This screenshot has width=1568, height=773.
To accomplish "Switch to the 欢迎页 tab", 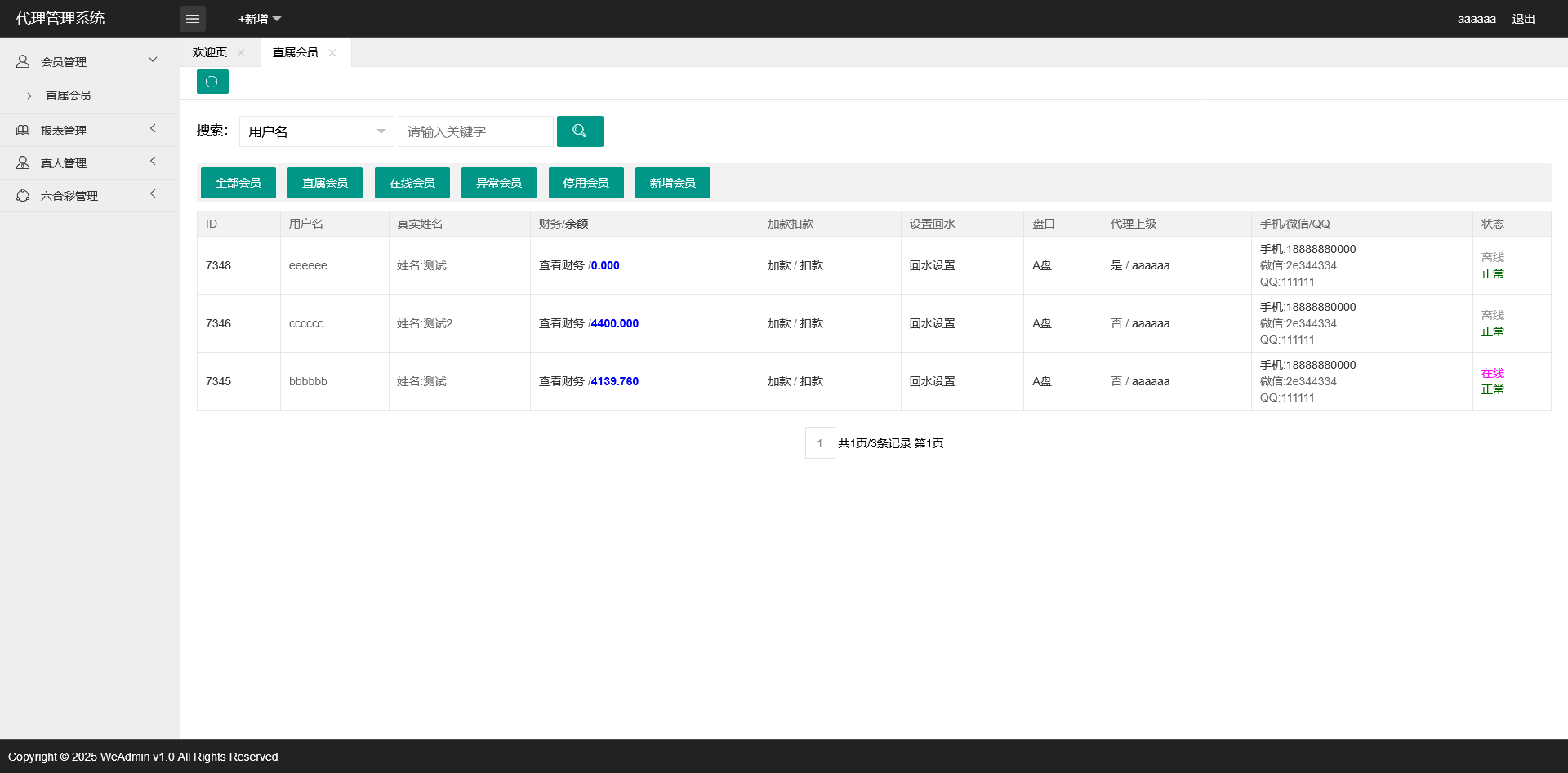I will click(x=210, y=53).
